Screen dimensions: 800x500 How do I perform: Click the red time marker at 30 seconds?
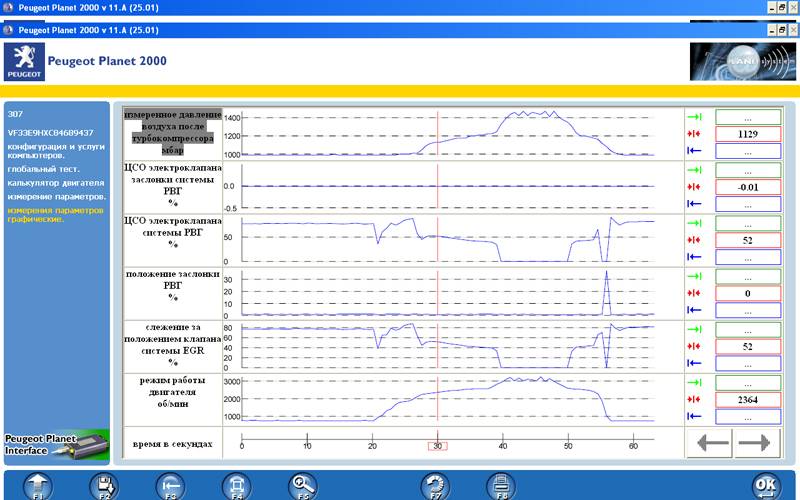point(437,446)
